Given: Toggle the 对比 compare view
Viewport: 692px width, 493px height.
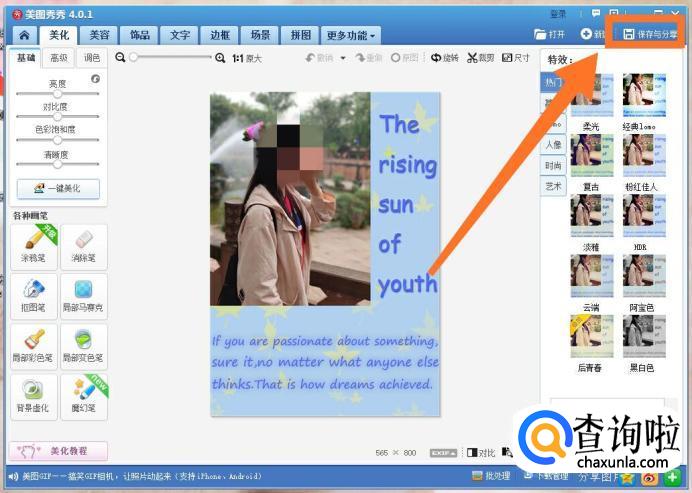Looking at the screenshot, I should click(481, 453).
